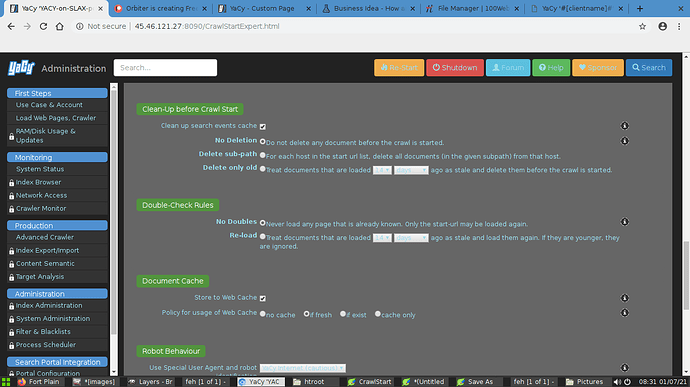Open System Status menu item
The height and width of the screenshot is (387, 690).
coord(40,169)
